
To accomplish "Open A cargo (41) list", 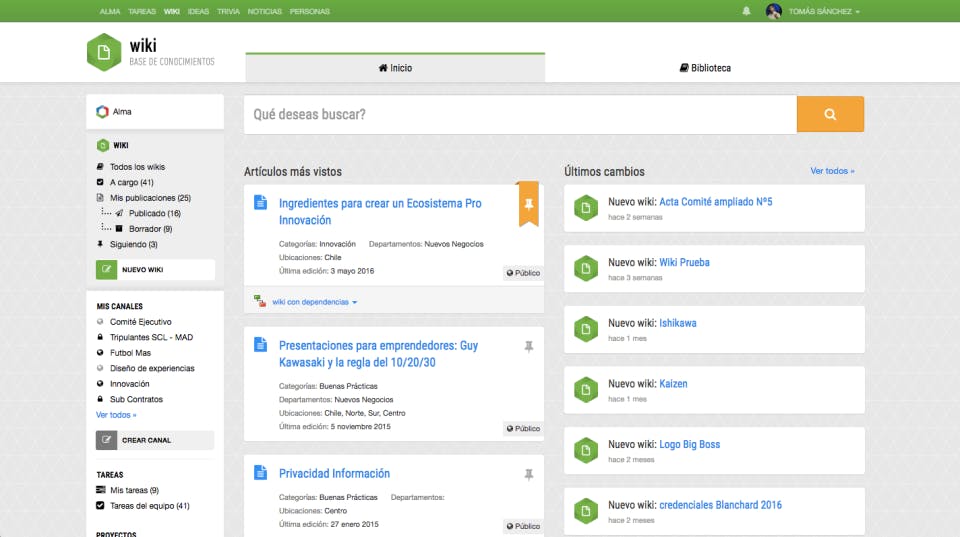I will pyautogui.click(x=132, y=182).
